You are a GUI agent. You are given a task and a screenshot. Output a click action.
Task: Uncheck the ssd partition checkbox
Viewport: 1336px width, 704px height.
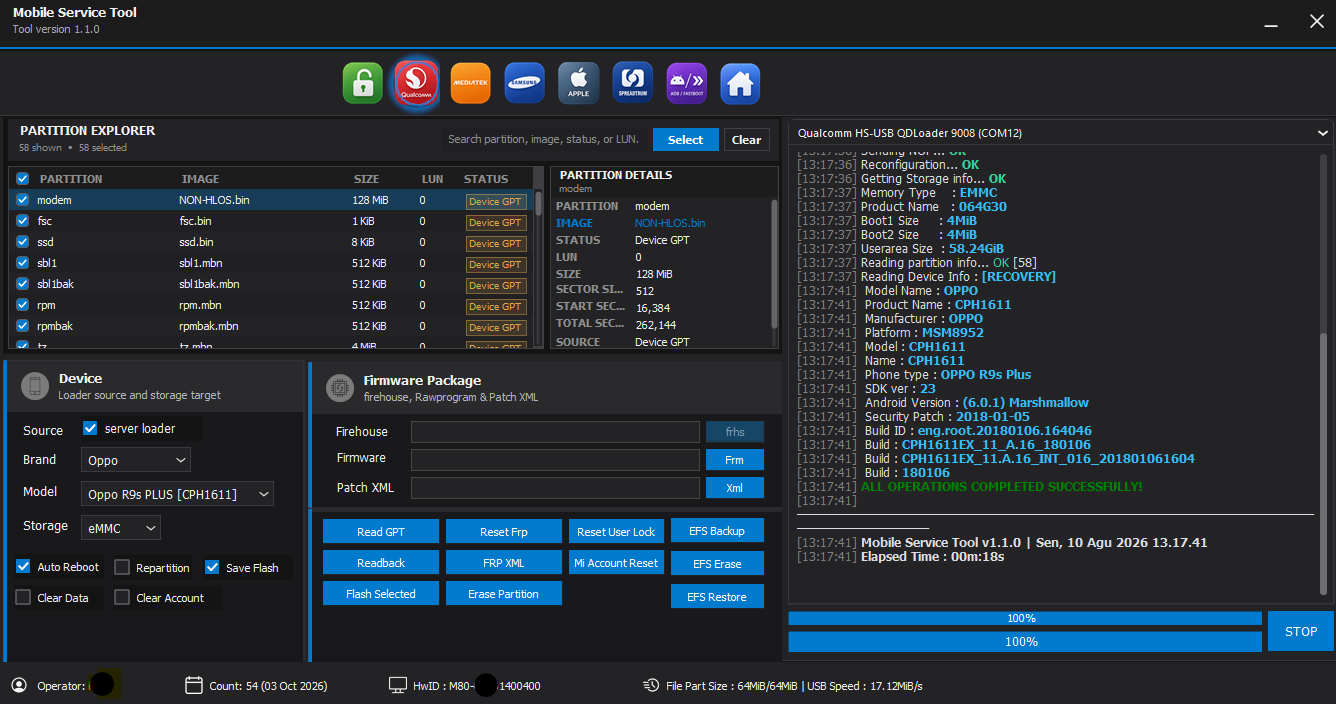coord(22,242)
